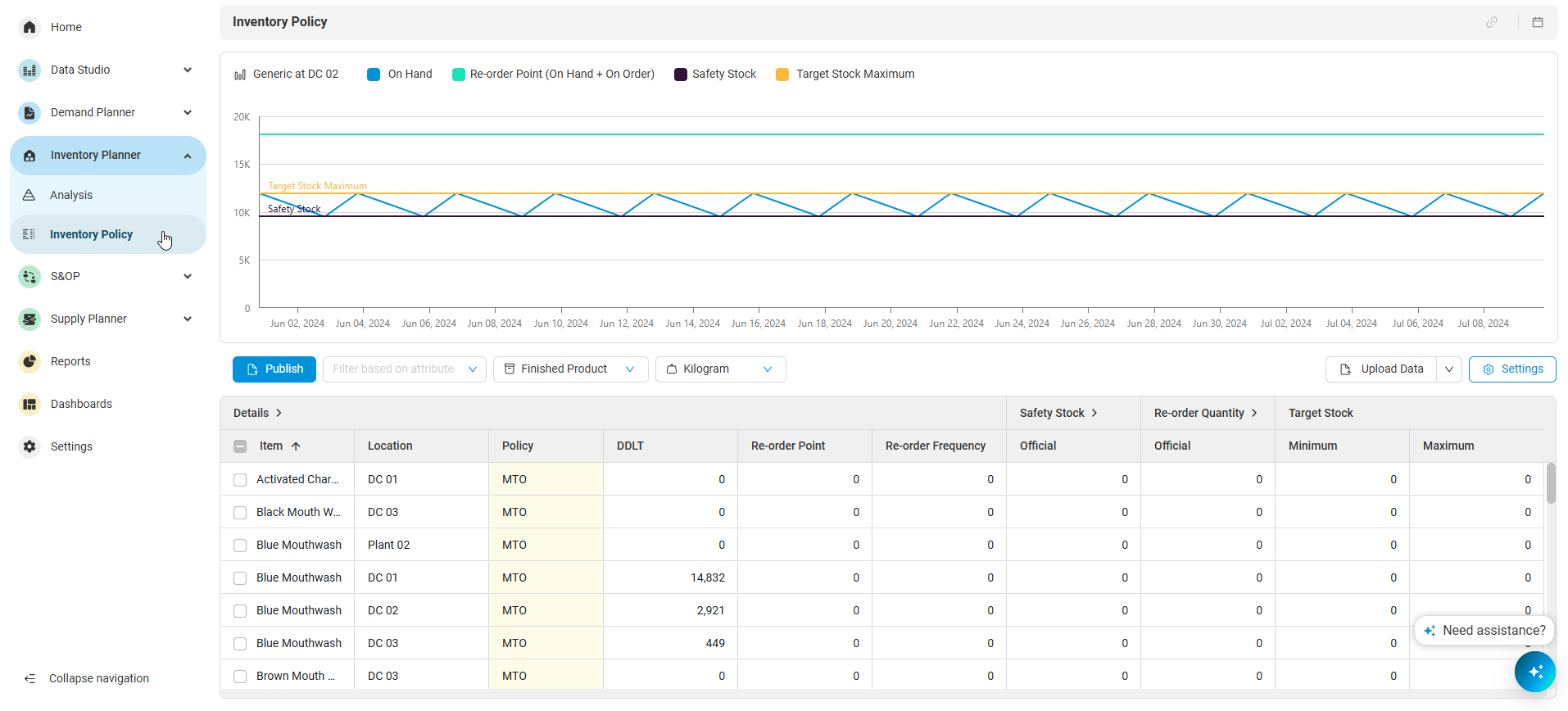Image resolution: width=1568 pixels, height=711 pixels.
Task: Tick the checkbox for Brown Mouth ... row
Action: [x=240, y=677]
